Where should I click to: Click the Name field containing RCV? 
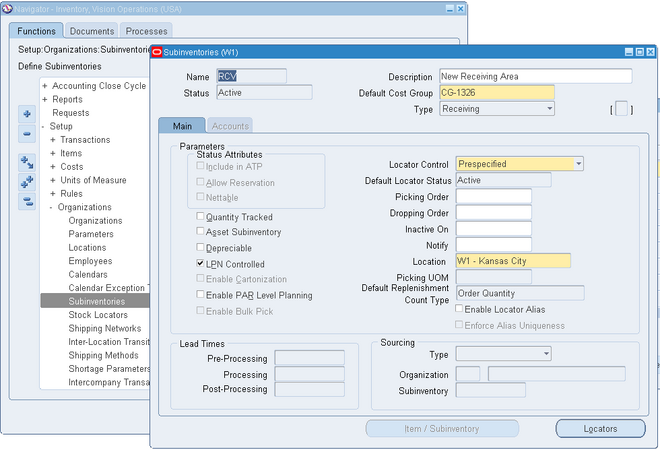[x=252, y=76]
